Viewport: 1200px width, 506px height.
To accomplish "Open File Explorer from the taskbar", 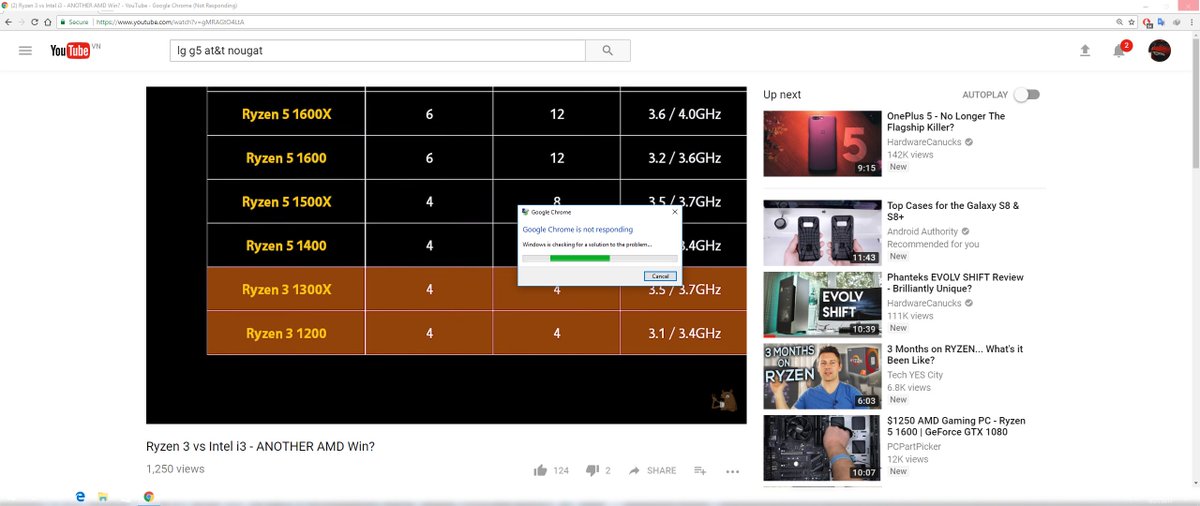I will [103, 496].
